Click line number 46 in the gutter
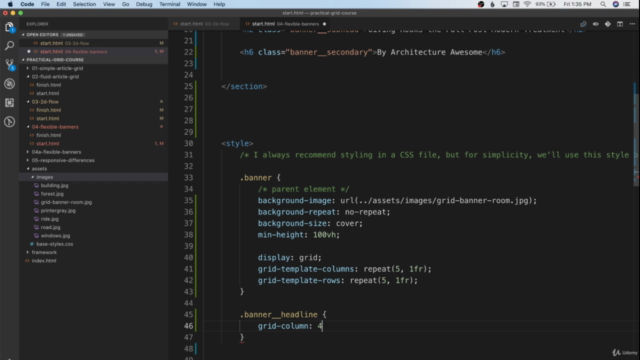Screen dimensions: 640x360 click(x=188, y=326)
